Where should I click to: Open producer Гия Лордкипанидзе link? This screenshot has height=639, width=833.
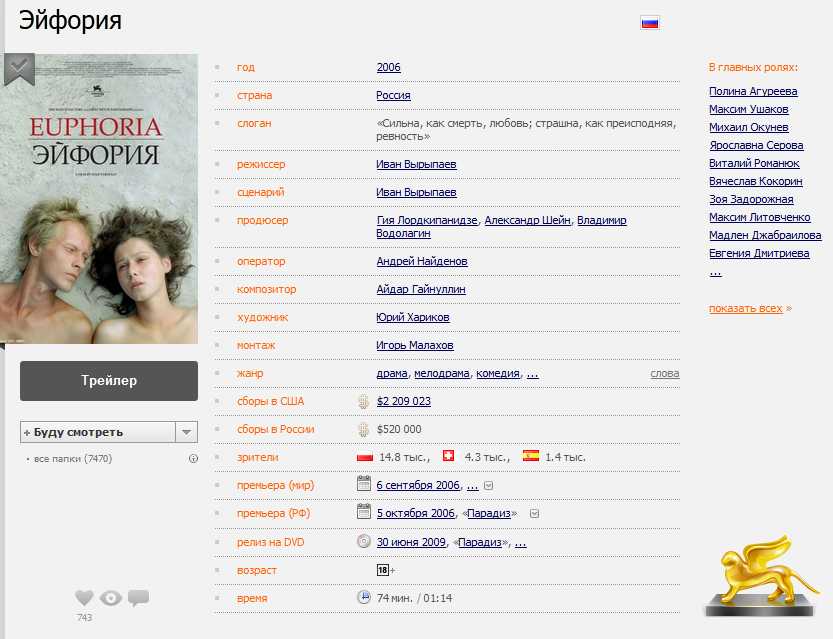[x=427, y=220]
